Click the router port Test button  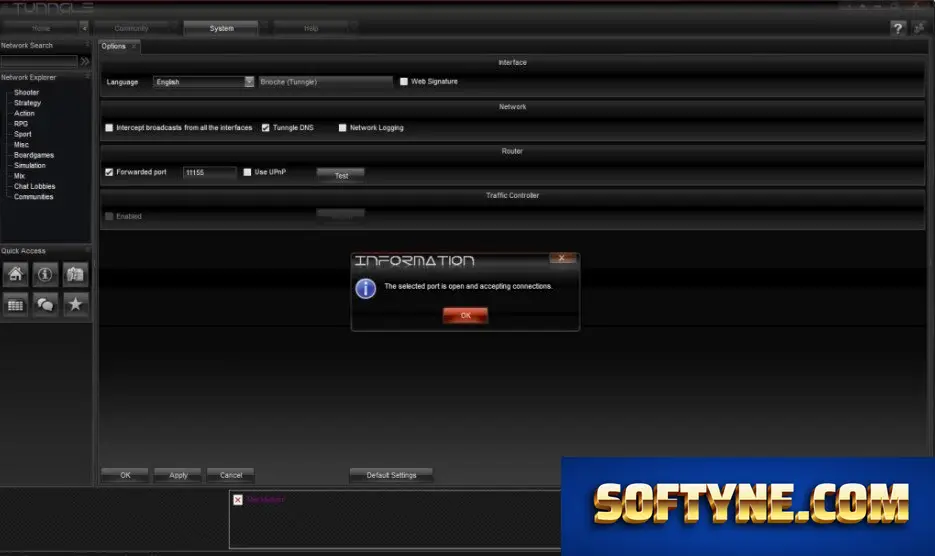coord(341,175)
